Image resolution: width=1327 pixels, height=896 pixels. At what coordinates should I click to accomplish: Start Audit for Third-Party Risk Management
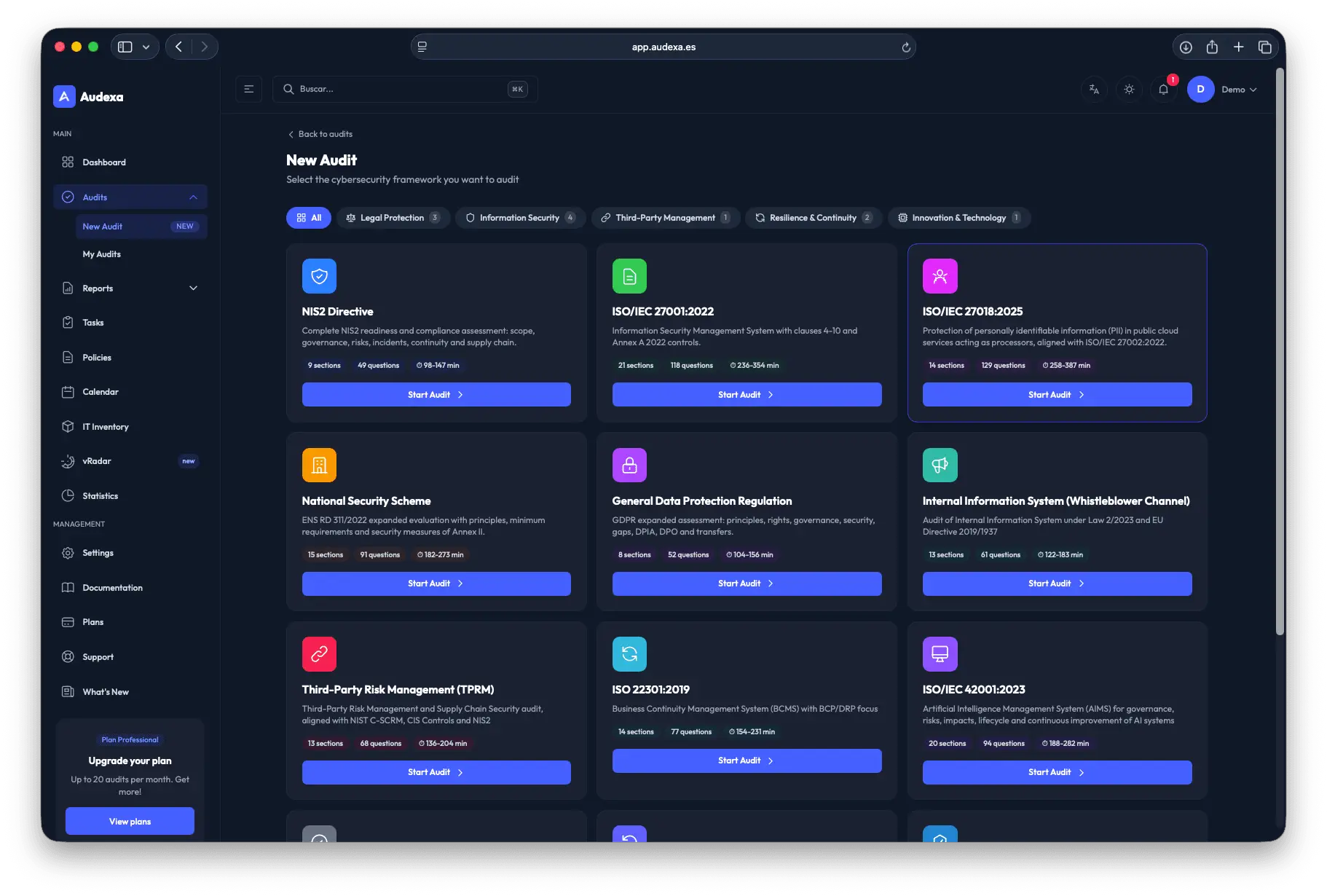[436, 772]
